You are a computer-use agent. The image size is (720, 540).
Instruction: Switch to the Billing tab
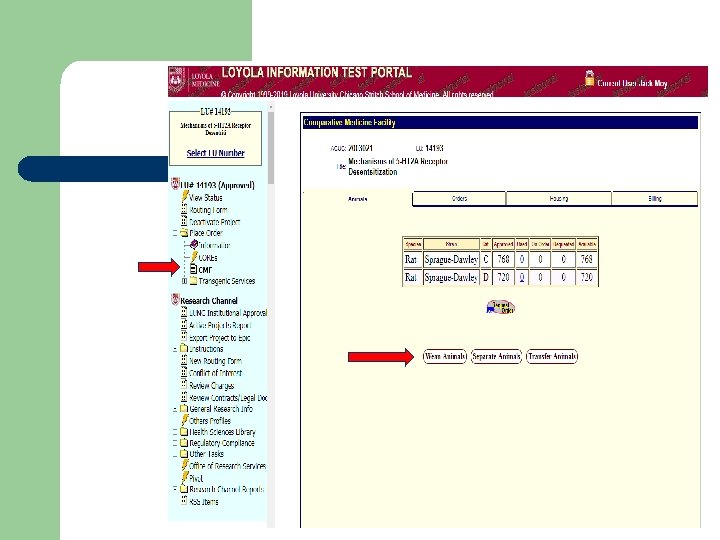coord(654,198)
